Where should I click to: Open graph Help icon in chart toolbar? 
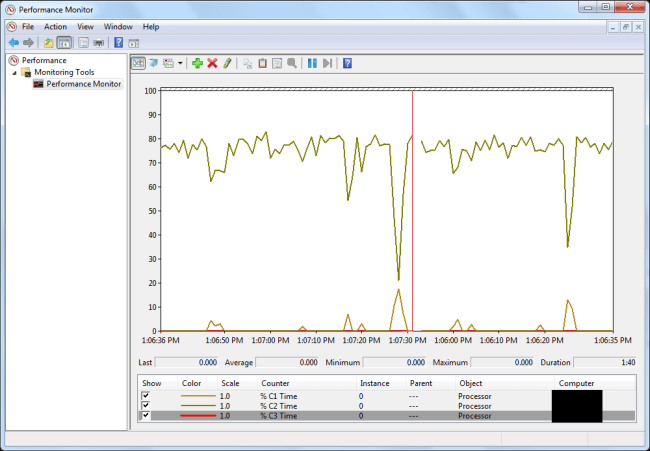pyautogui.click(x=347, y=63)
